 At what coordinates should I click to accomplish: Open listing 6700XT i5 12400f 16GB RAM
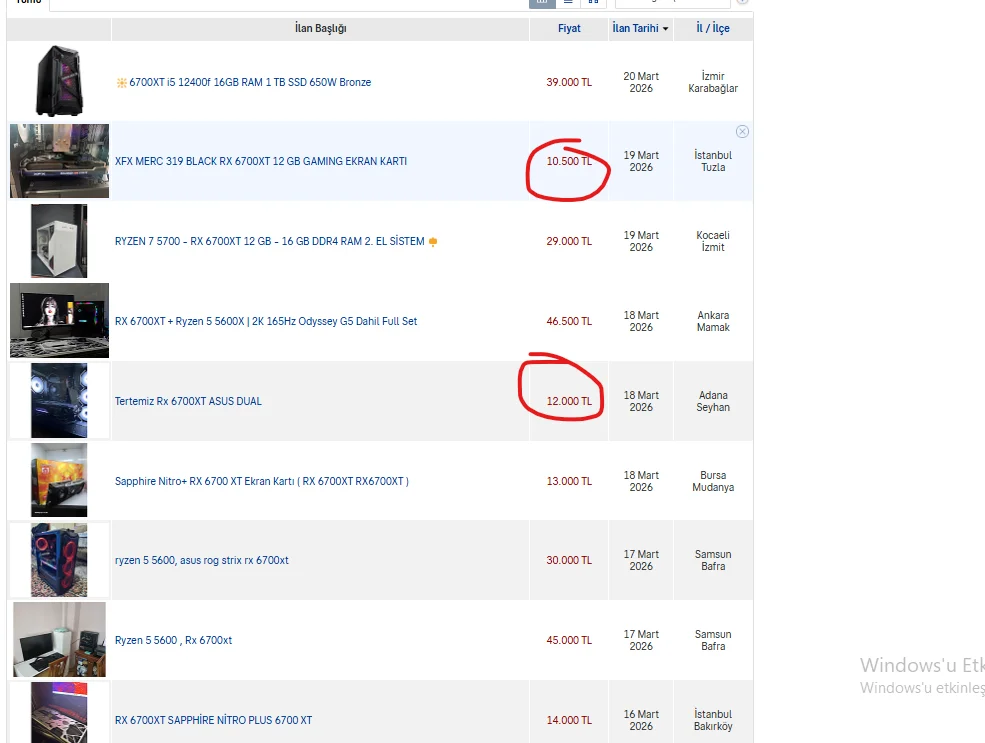(250, 82)
